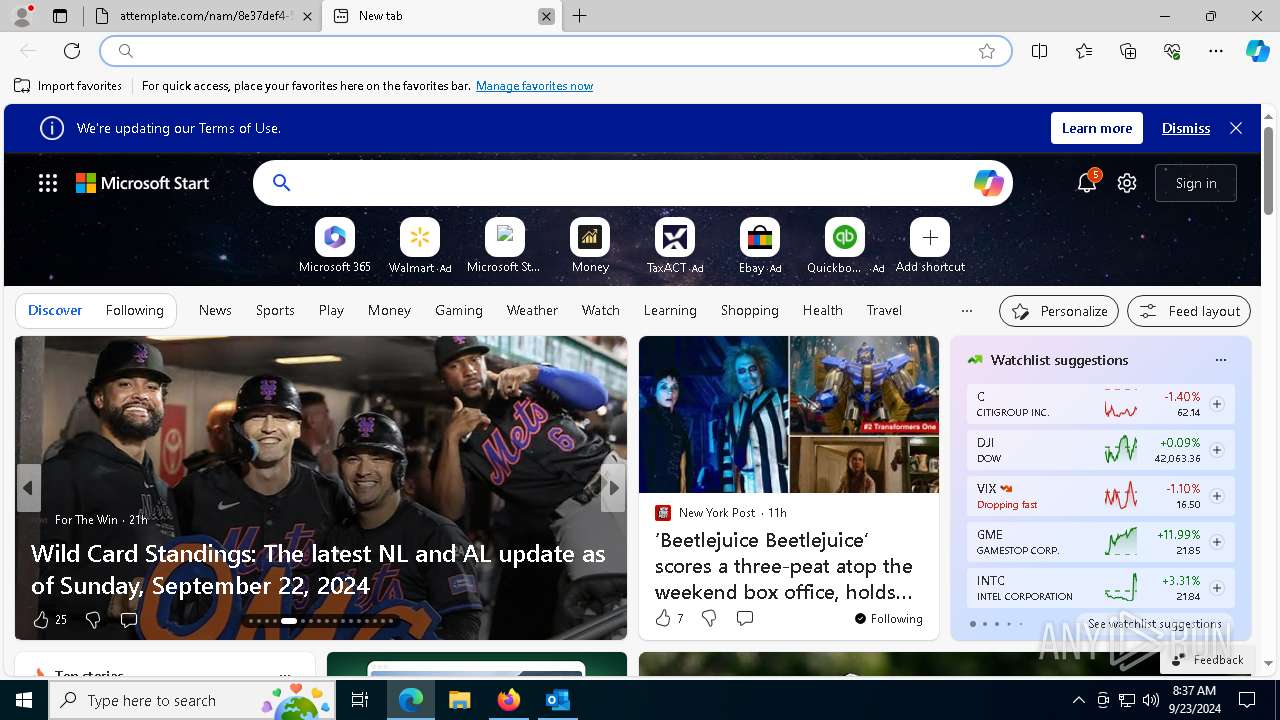This screenshot has height=720, width=1280.
Task: Like the Wild Card Standings story
Action: pos(41,620)
